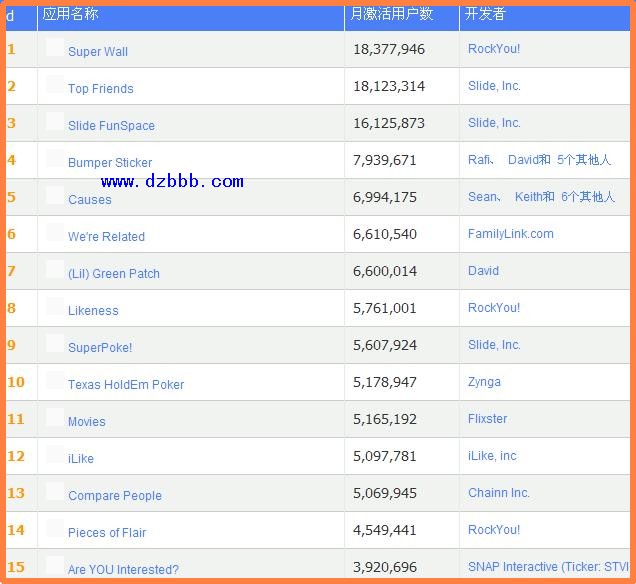Open developer SNAP Interactive link
636x584 pixels.
[x=548, y=567]
